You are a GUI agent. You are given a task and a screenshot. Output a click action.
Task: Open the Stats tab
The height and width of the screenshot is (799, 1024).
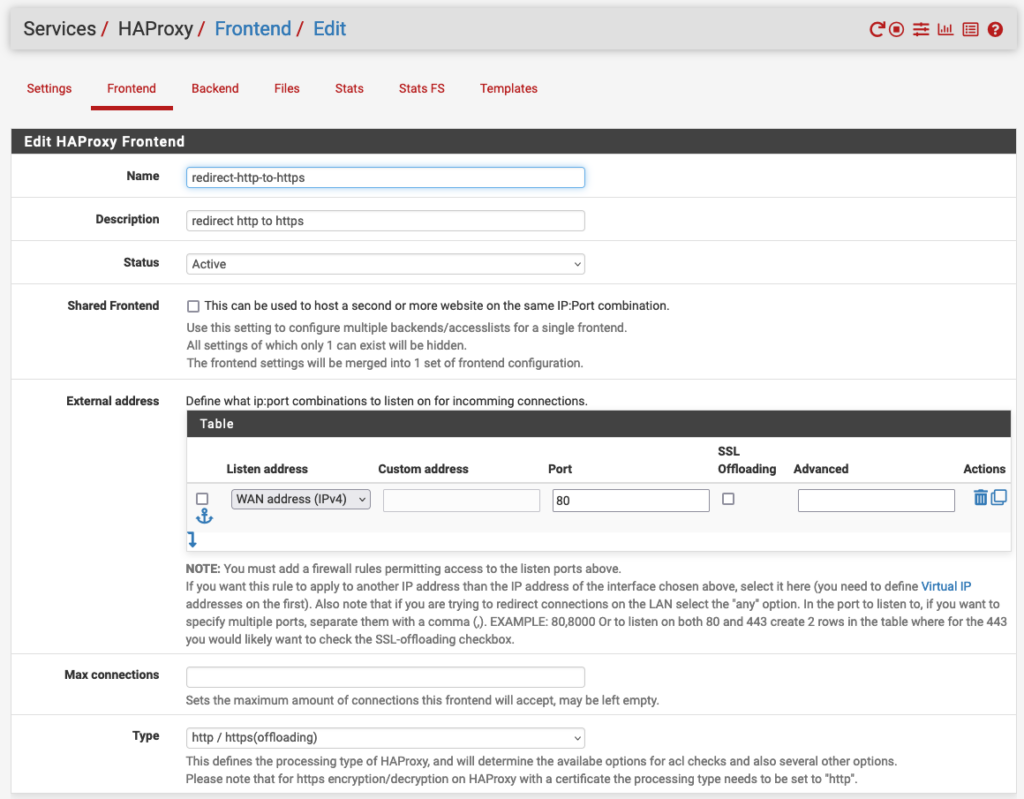pos(349,89)
